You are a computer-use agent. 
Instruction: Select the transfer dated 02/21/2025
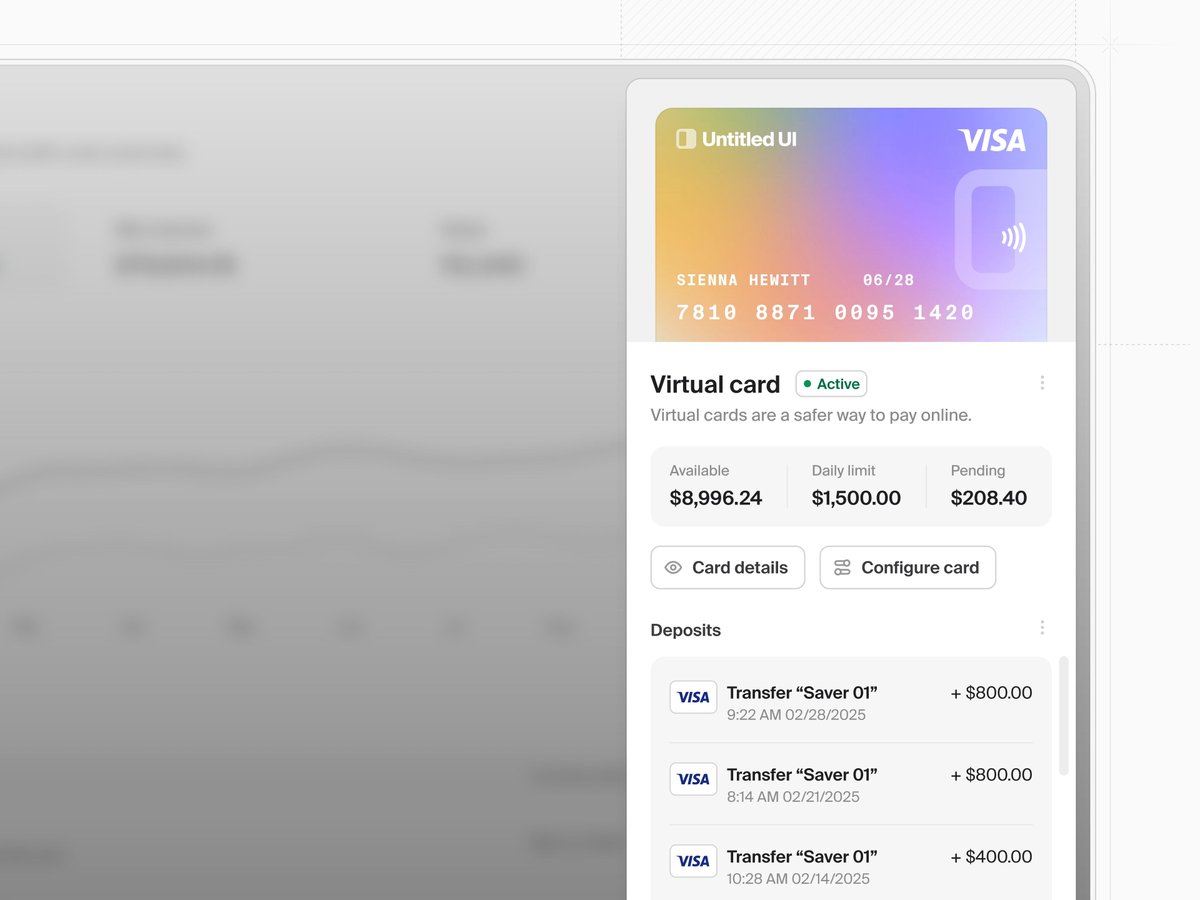tap(851, 784)
